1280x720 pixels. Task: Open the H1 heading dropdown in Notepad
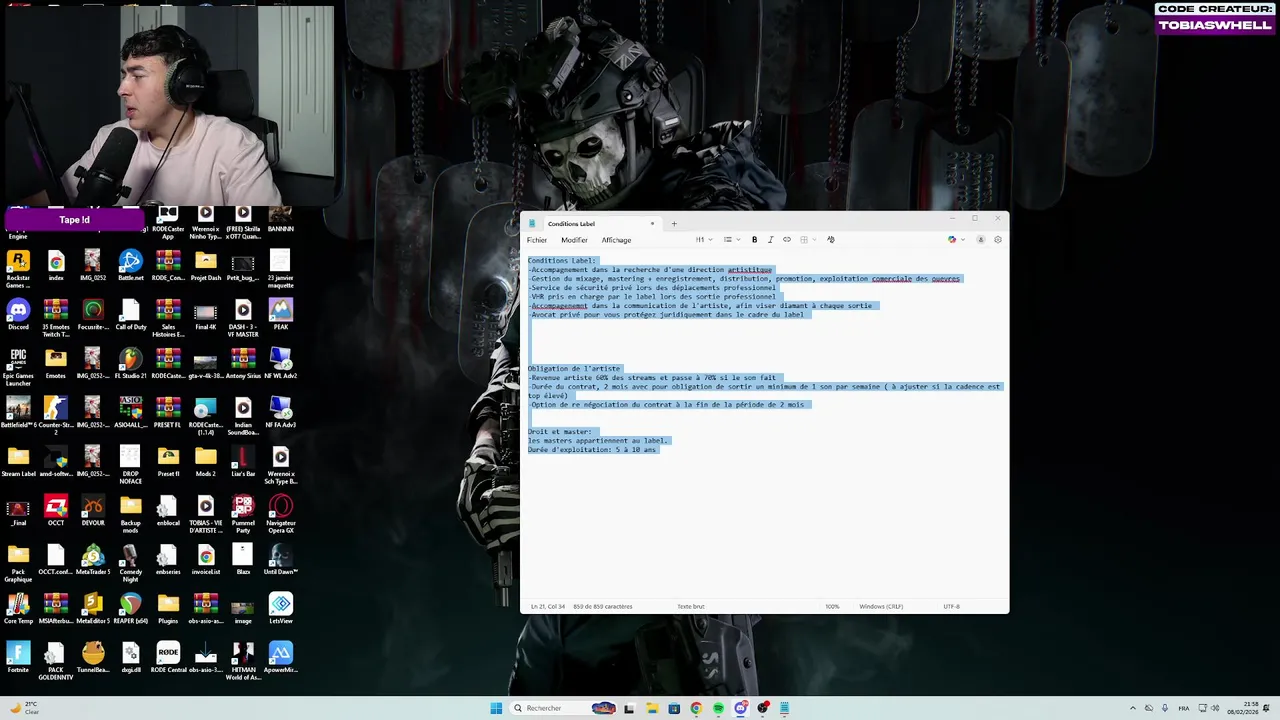(704, 240)
